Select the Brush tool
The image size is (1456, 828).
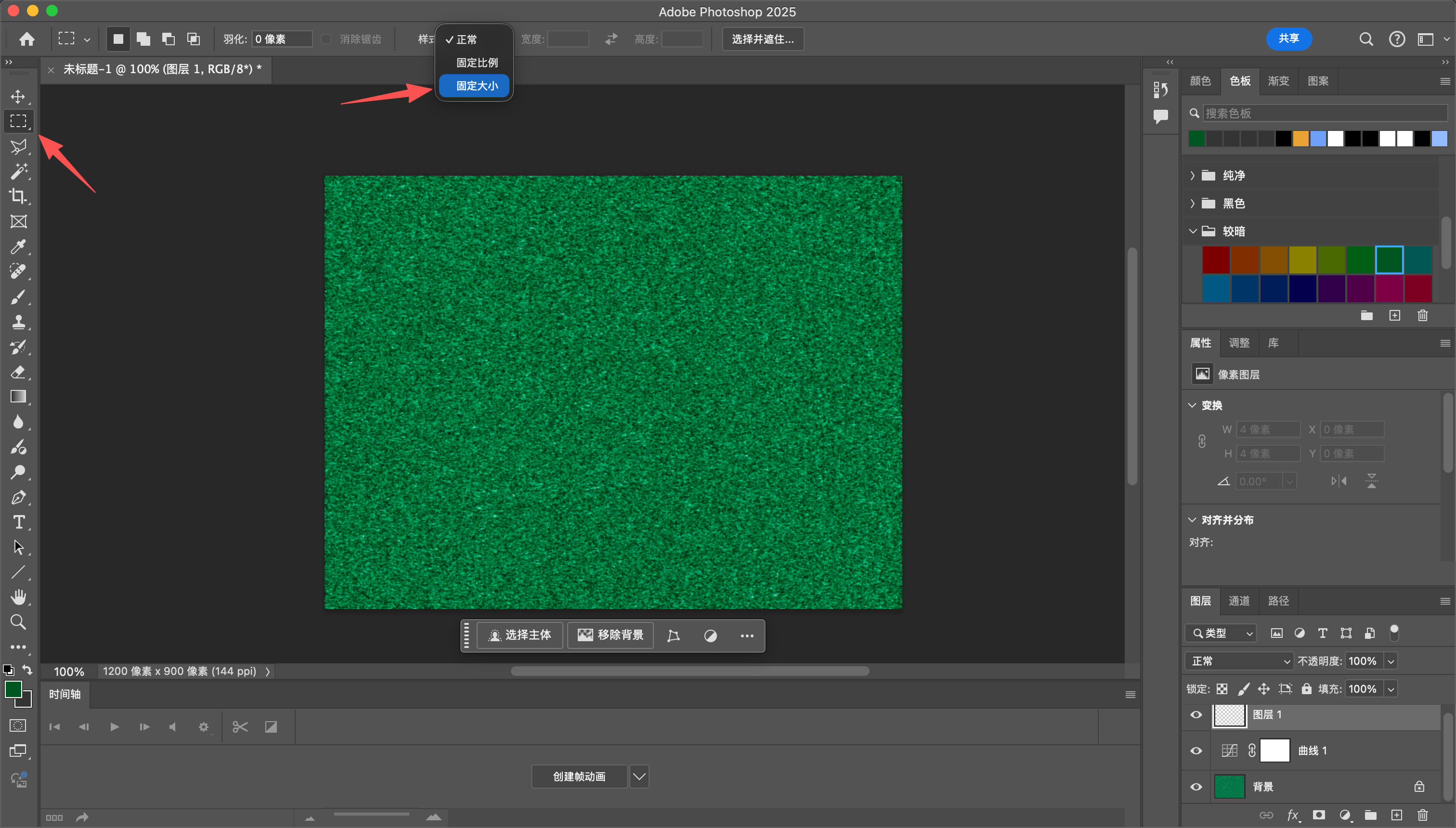click(18, 296)
